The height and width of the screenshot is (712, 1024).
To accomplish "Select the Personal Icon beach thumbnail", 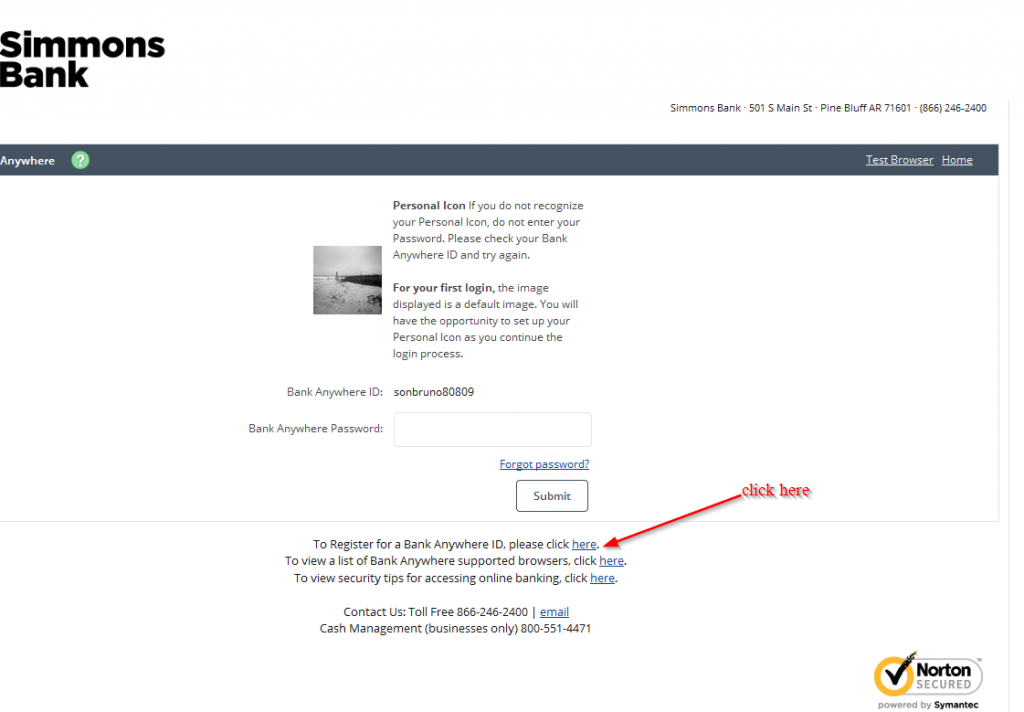I will pos(347,280).
